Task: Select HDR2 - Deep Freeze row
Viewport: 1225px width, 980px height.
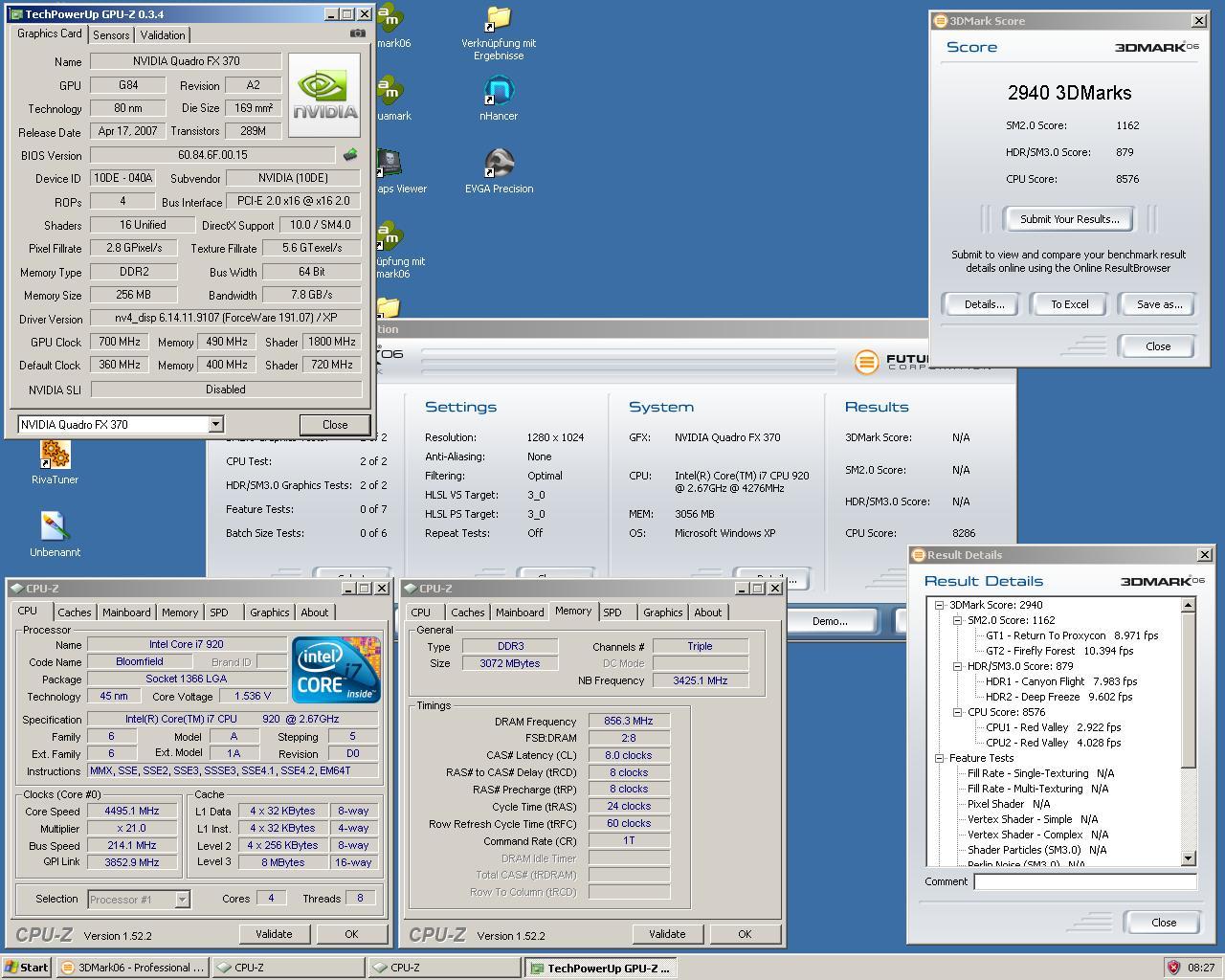Action: pos(1058,697)
